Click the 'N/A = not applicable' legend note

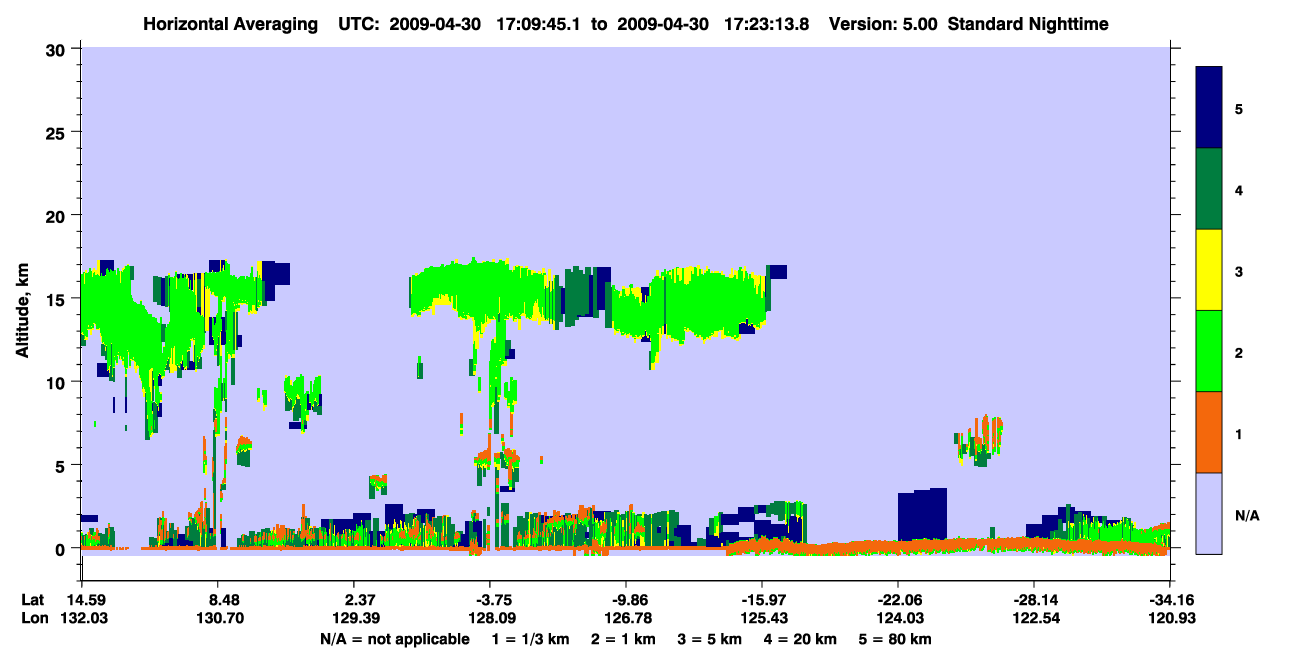pos(394,639)
